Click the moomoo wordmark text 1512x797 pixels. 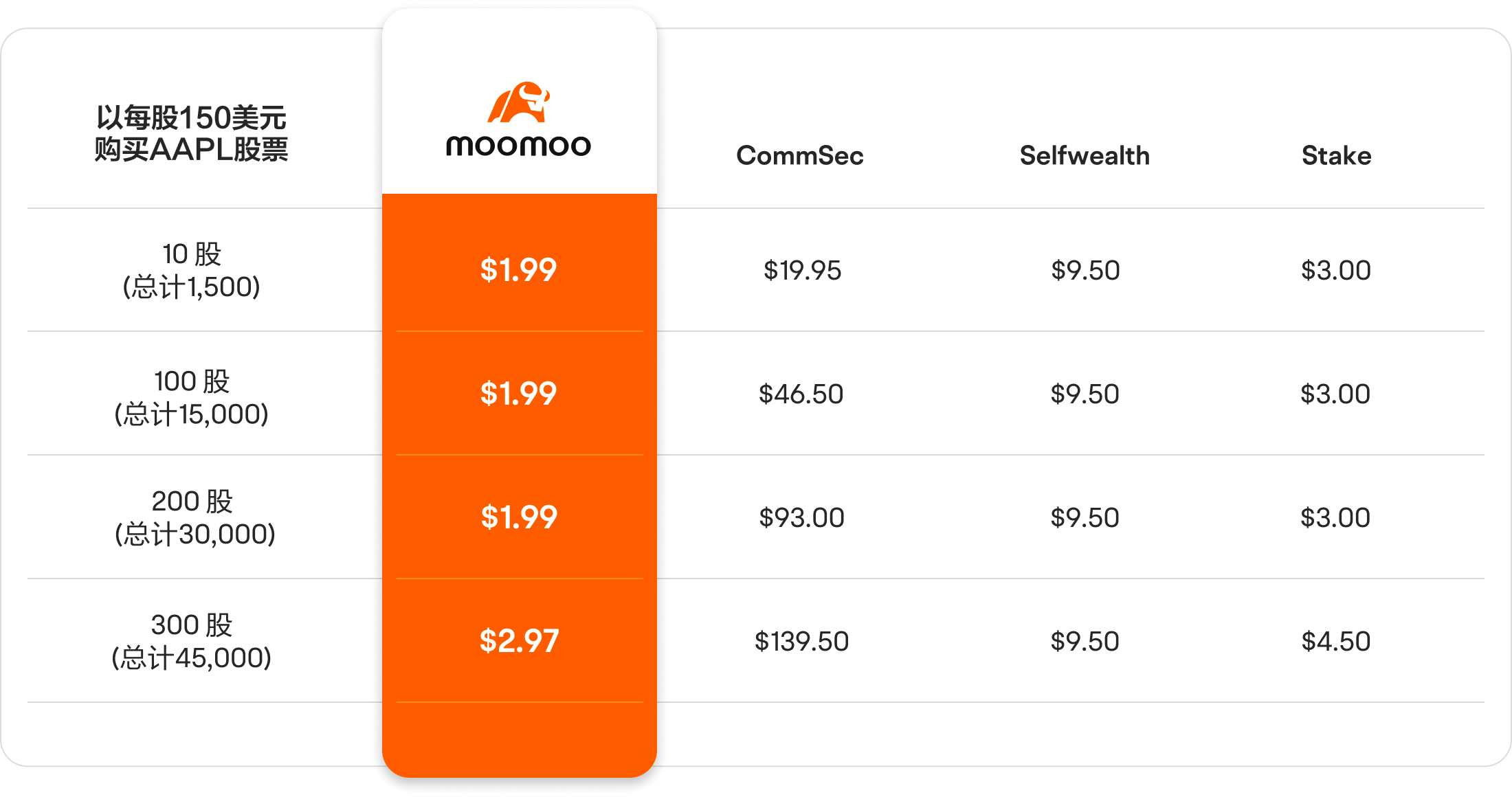tap(519, 146)
